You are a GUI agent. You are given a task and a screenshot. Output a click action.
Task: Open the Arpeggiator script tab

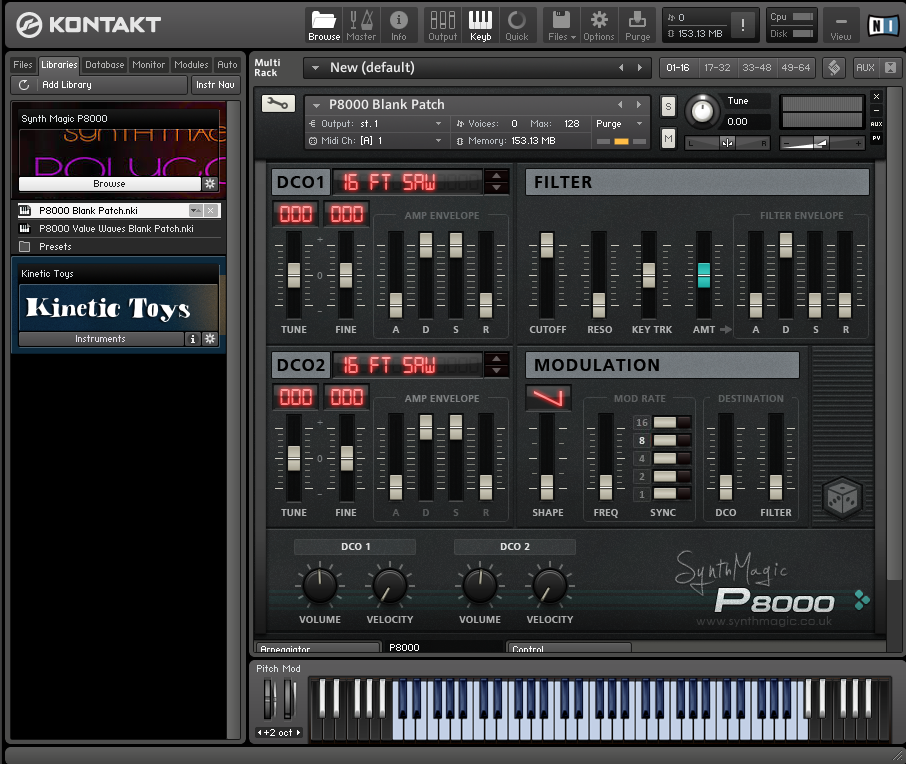point(317,648)
